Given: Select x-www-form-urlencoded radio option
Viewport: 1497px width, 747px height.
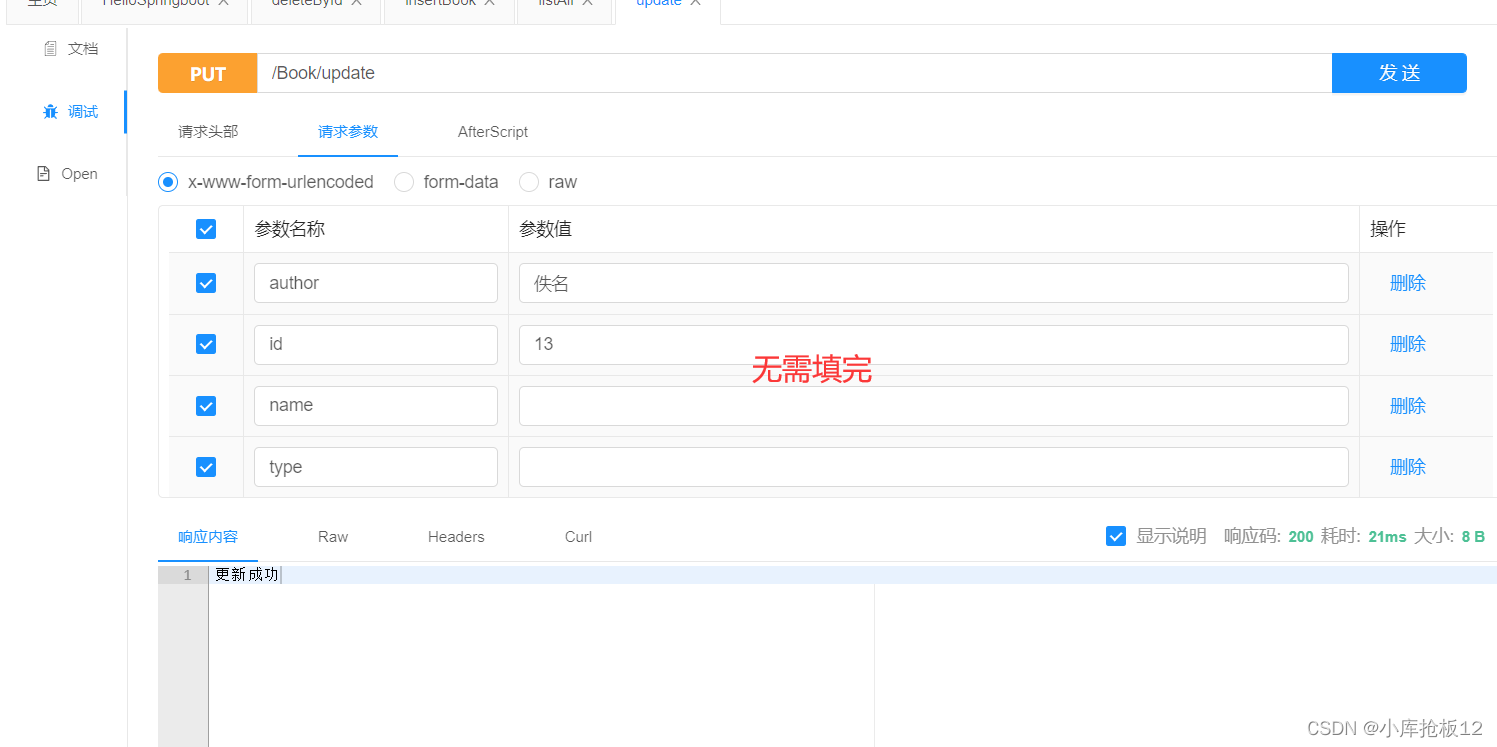Looking at the screenshot, I should (x=168, y=182).
